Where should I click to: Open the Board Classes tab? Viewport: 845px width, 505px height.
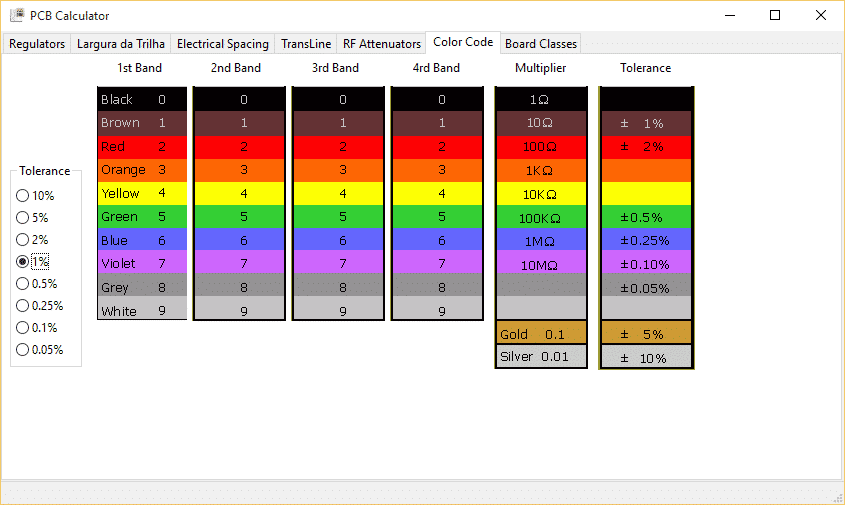tap(540, 44)
